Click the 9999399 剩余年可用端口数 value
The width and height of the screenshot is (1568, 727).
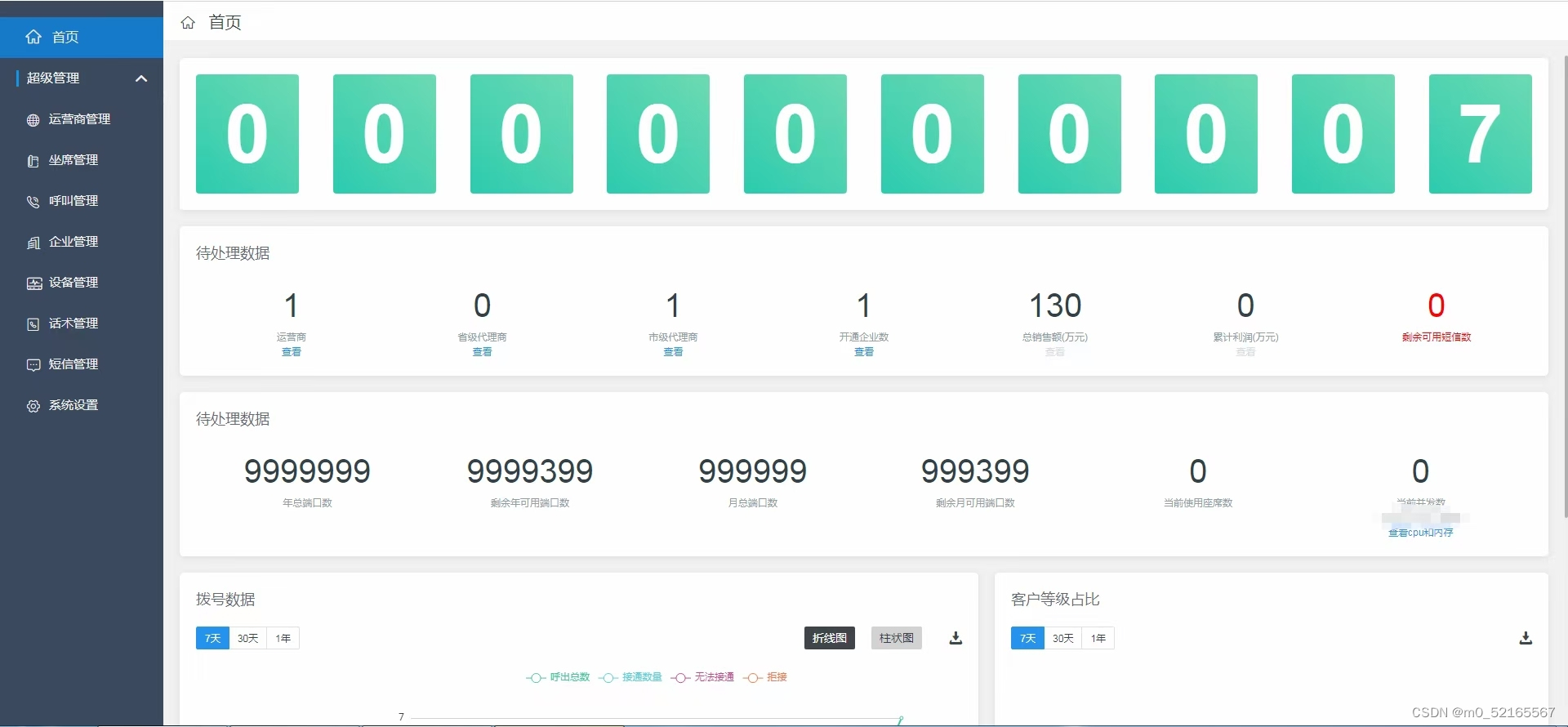pyautogui.click(x=530, y=471)
